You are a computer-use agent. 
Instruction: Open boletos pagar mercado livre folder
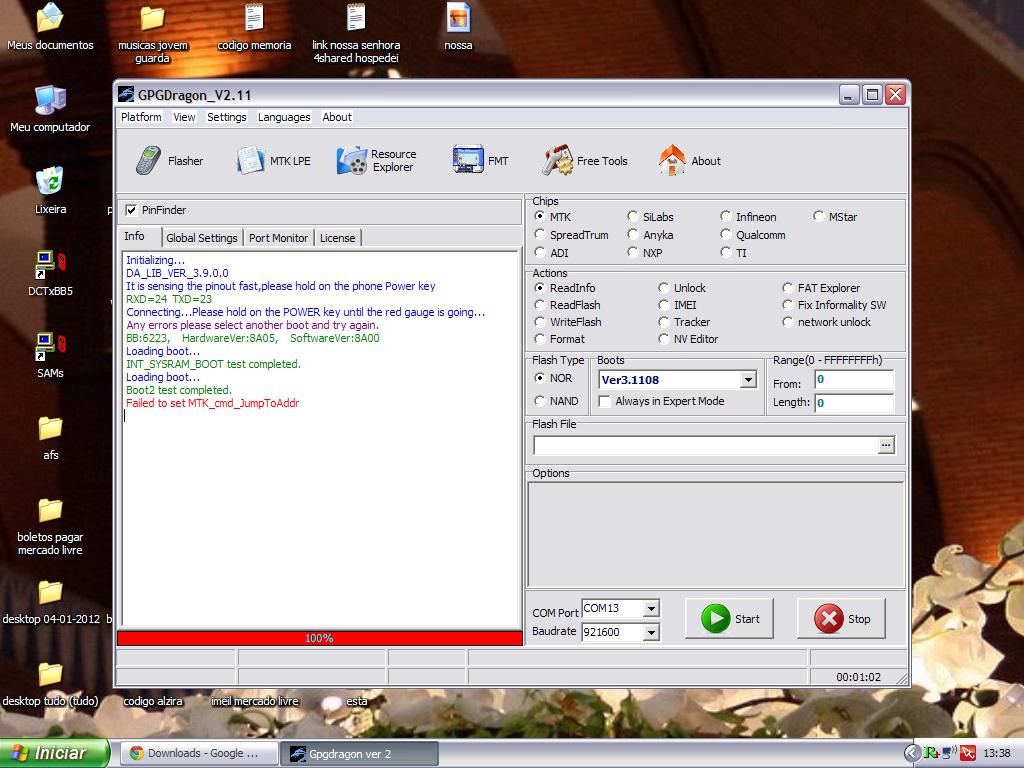point(50,526)
